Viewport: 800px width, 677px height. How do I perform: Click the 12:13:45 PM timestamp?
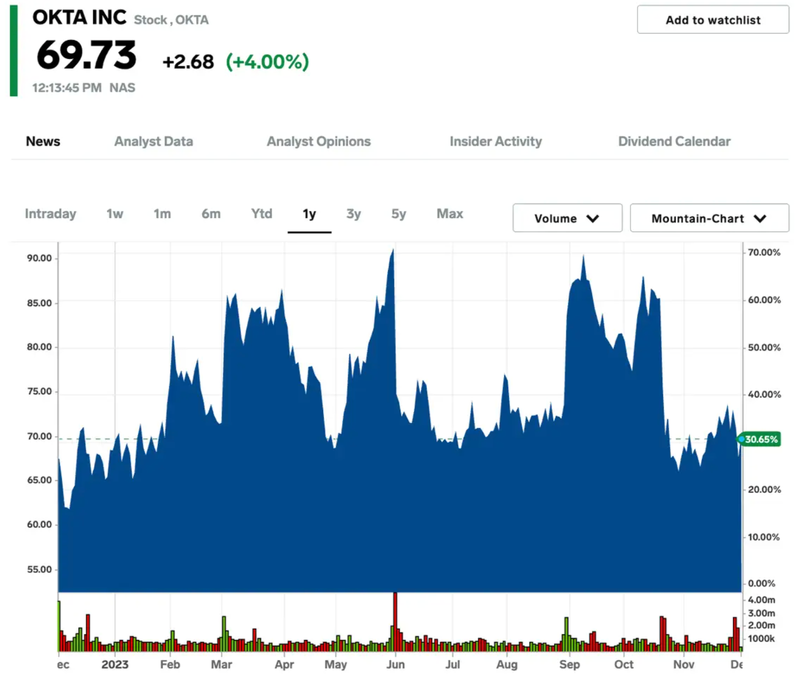[x=67, y=88]
